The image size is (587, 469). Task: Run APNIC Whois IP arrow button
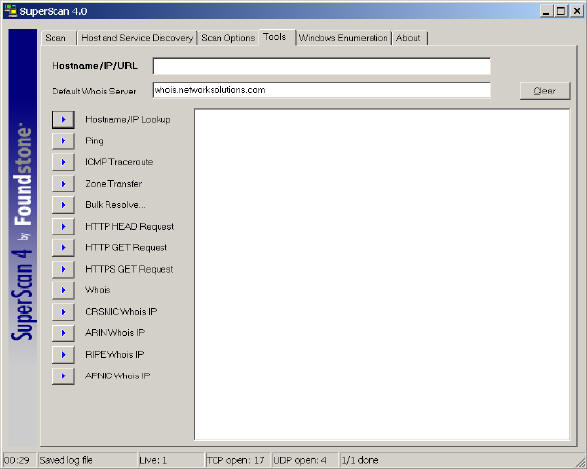[x=63, y=376]
